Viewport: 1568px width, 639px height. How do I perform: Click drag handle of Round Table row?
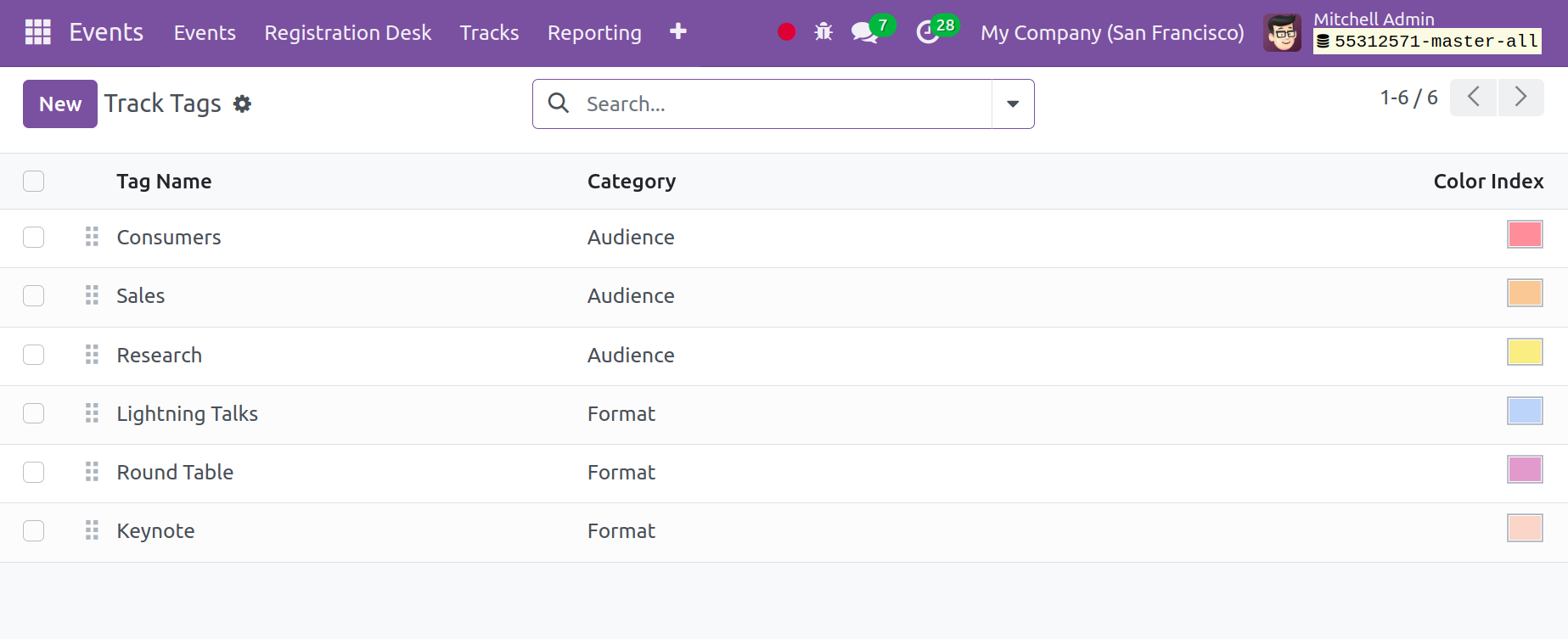coord(92,472)
